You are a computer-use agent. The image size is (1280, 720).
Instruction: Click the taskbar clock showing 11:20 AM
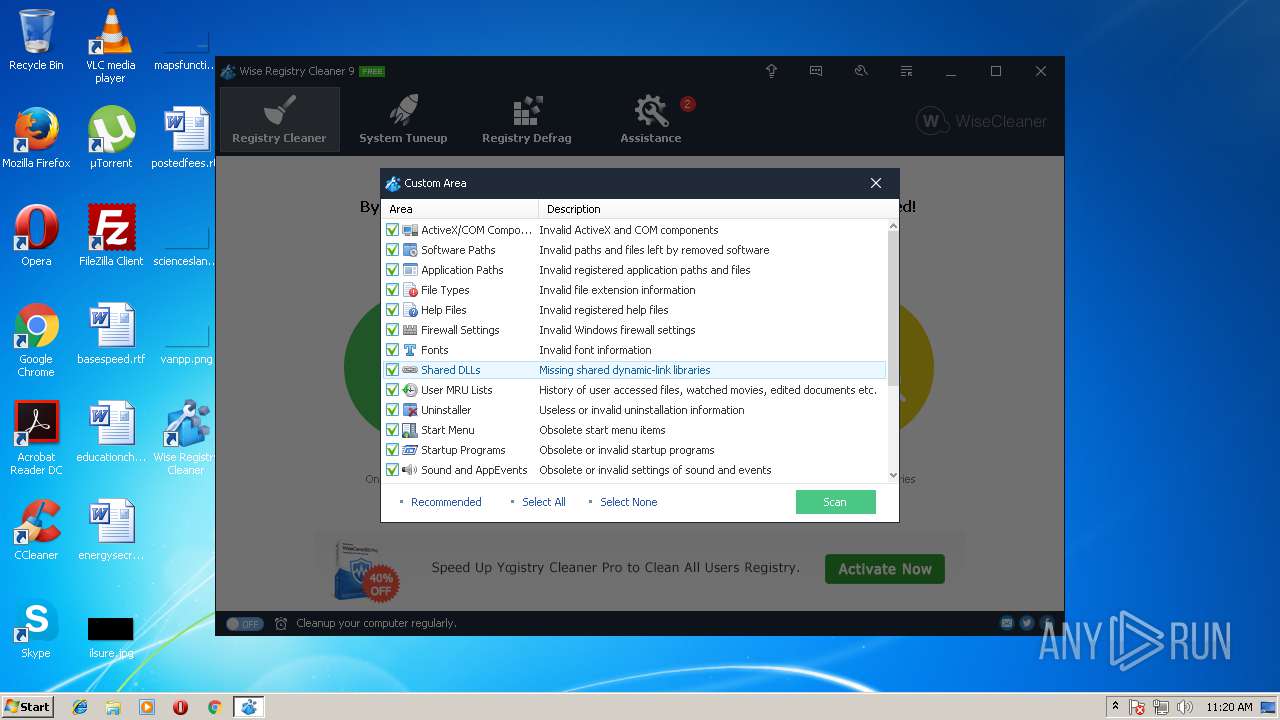1229,707
